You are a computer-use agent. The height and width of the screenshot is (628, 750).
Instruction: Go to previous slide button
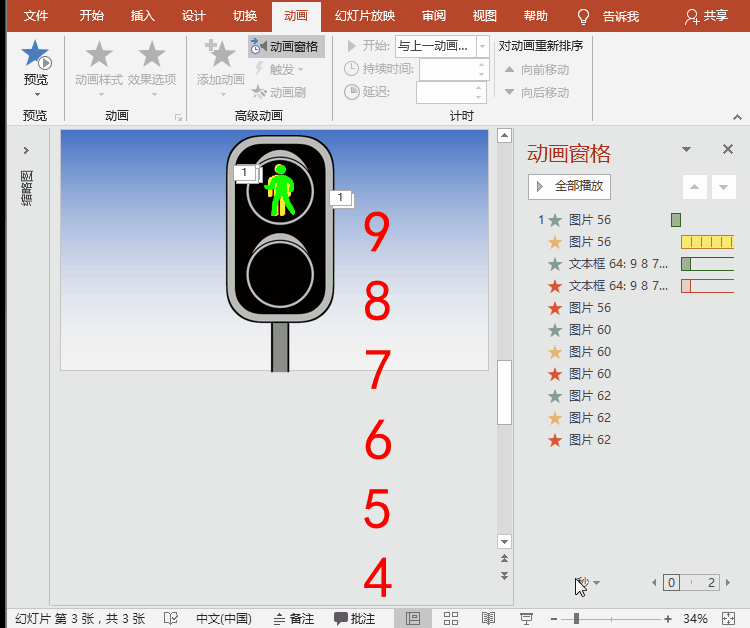[x=504, y=558]
